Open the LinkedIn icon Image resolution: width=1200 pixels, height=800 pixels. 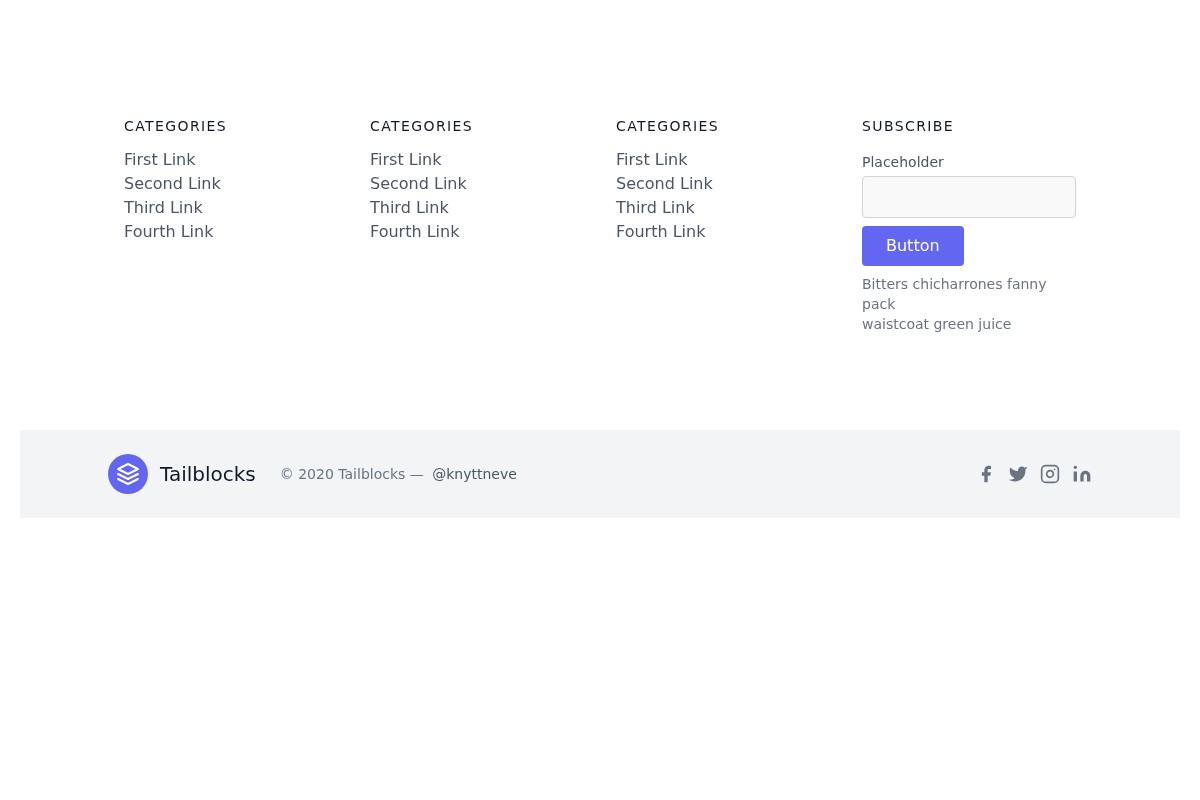1082,474
